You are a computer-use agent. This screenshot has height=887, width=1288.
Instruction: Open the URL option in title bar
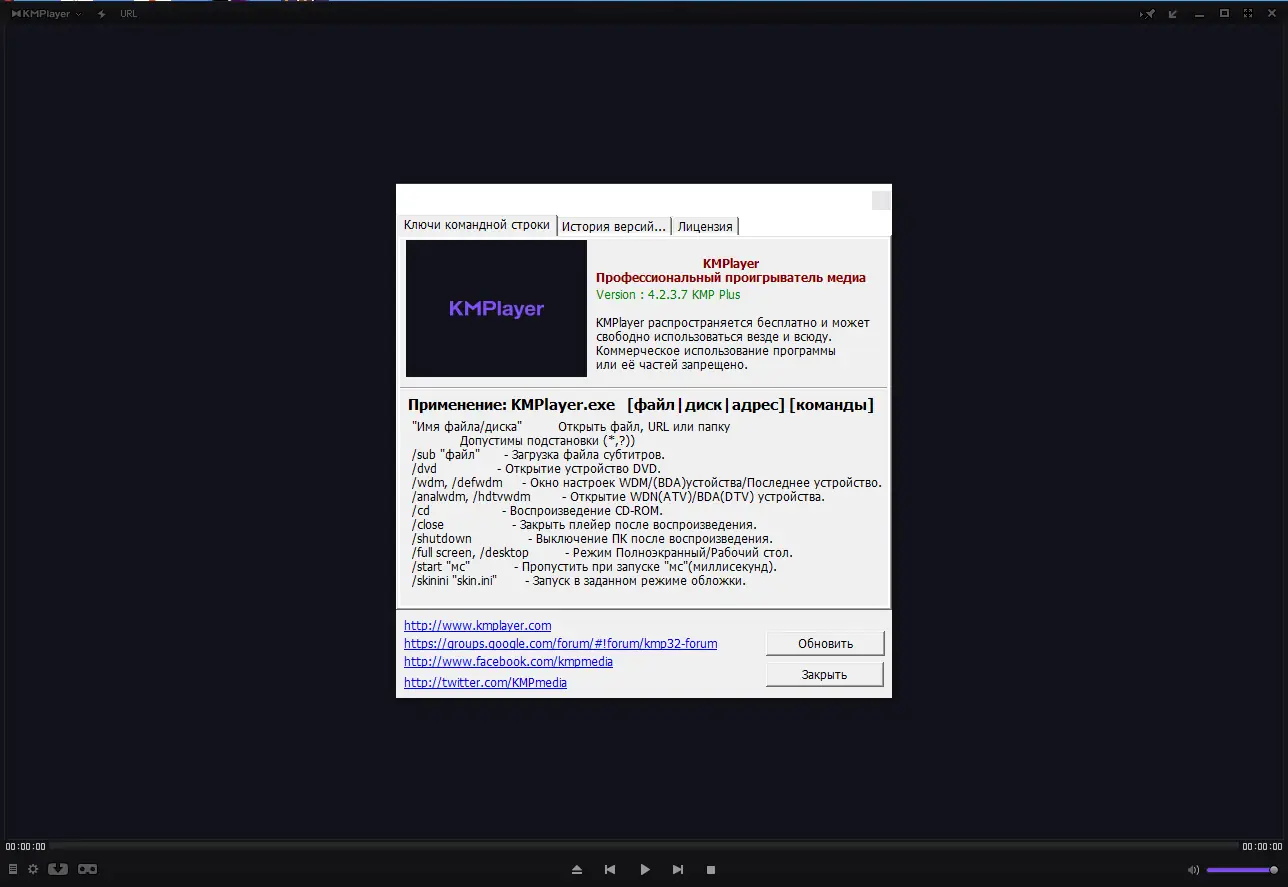[x=129, y=14]
